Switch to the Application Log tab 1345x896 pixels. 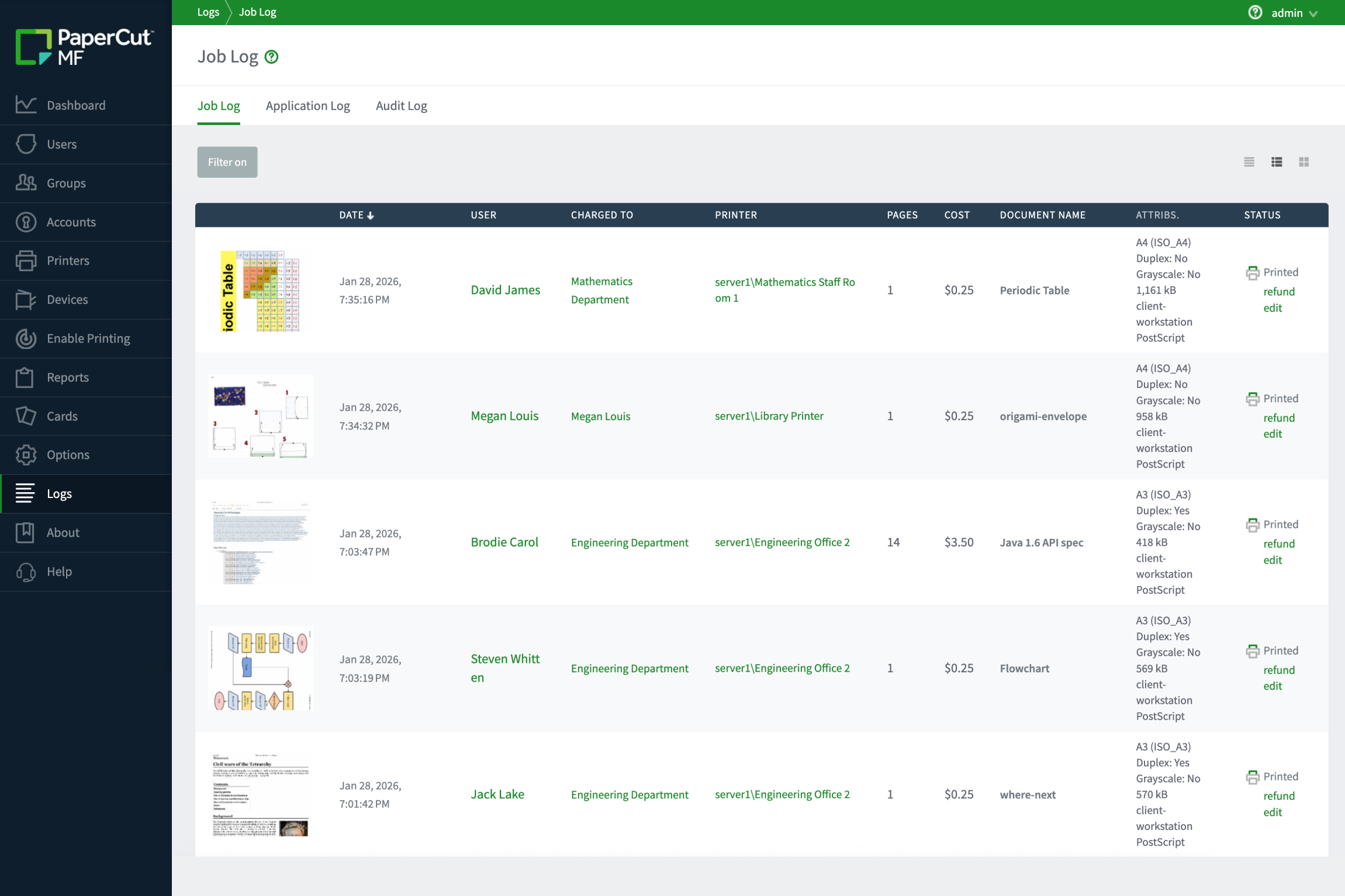308,106
